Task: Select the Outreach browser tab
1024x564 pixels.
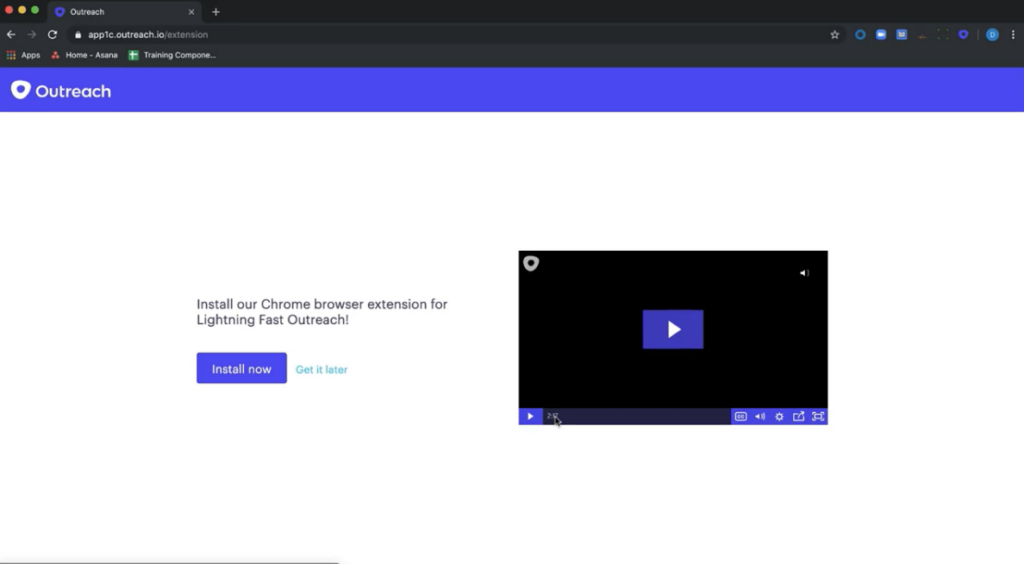Action: point(124,12)
